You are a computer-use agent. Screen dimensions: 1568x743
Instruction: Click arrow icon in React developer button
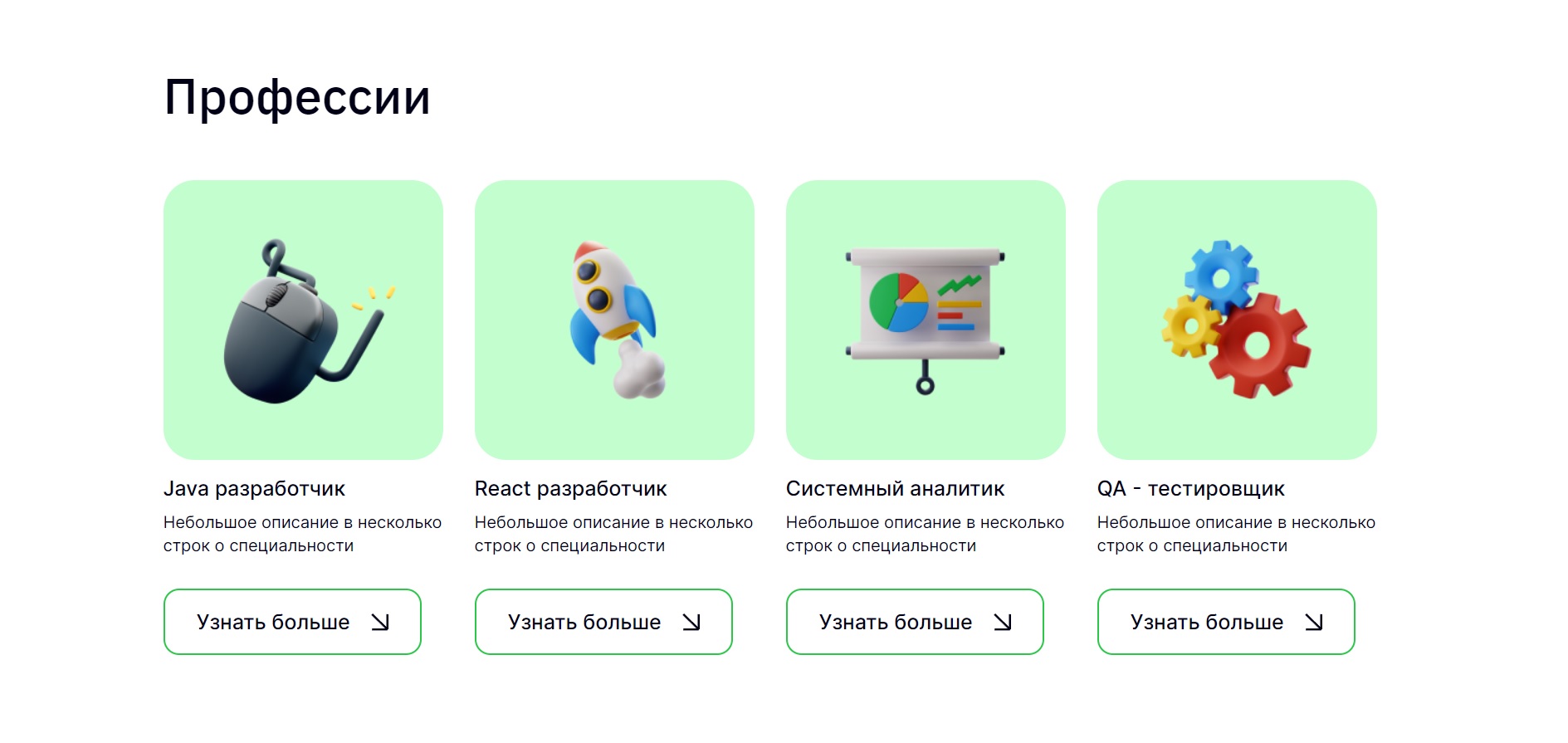pyautogui.click(x=691, y=622)
